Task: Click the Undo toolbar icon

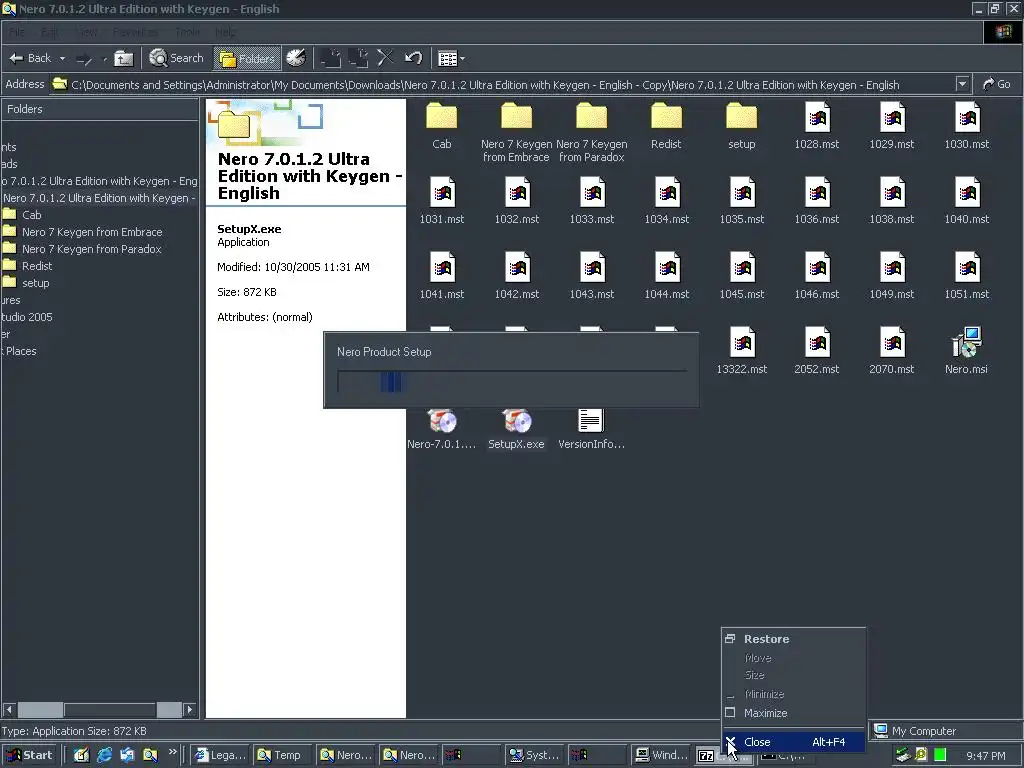Action: (x=413, y=59)
